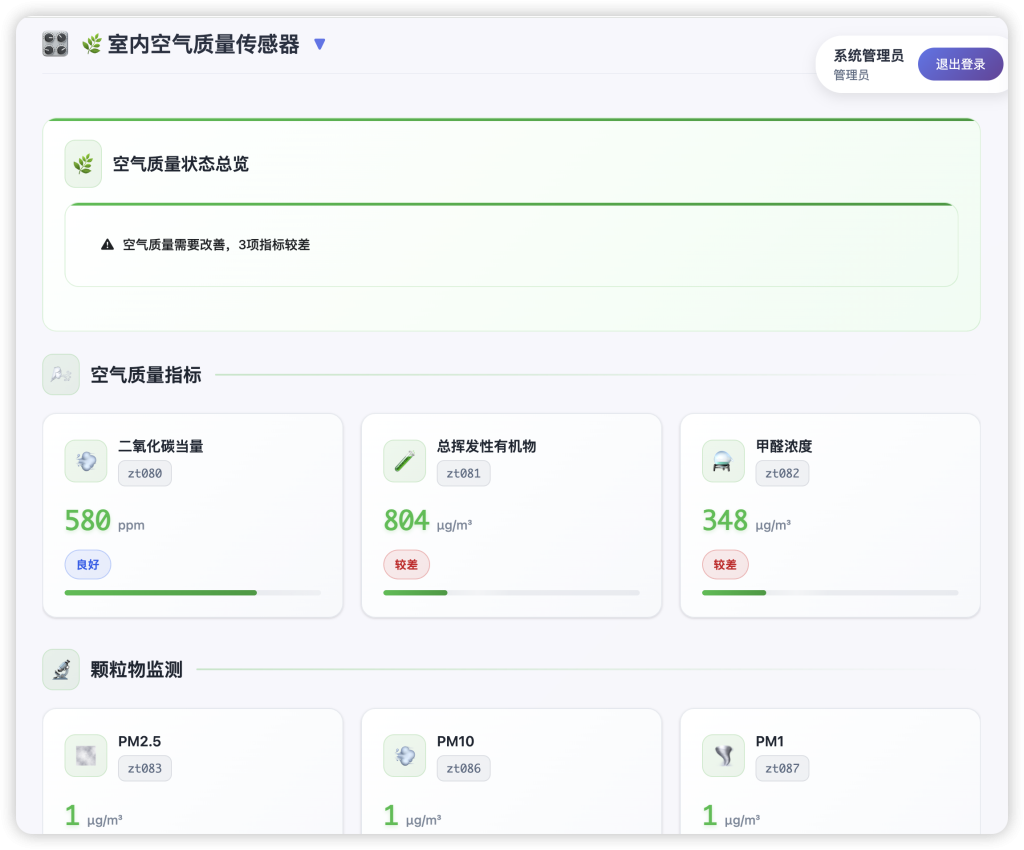Click the 较差 badge on 甲醛浓度 card
The image size is (1024, 850).
point(725,565)
